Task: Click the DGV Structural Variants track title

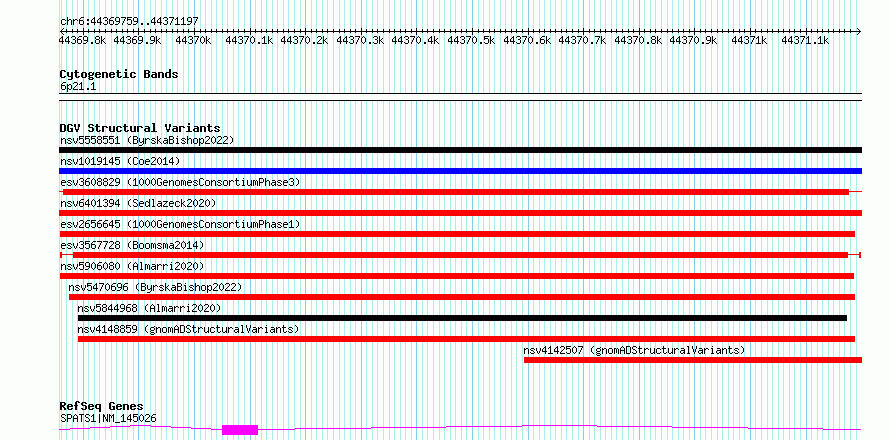Action: [x=140, y=128]
